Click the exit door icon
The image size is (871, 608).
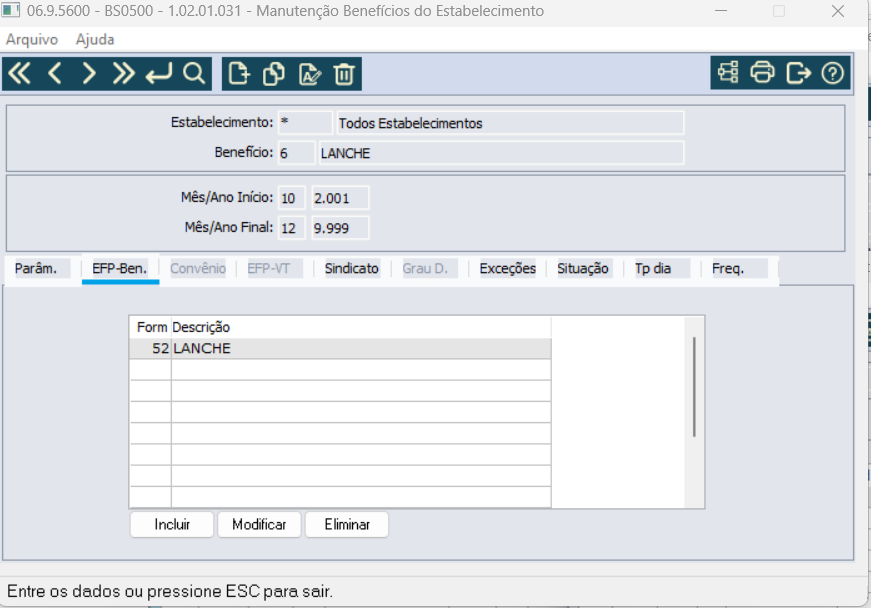(798, 73)
